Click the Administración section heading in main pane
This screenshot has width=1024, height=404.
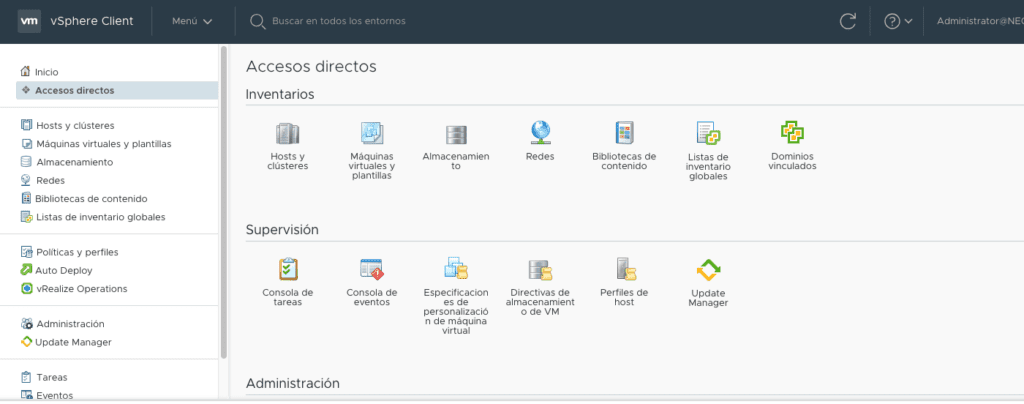click(x=293, y=383)
